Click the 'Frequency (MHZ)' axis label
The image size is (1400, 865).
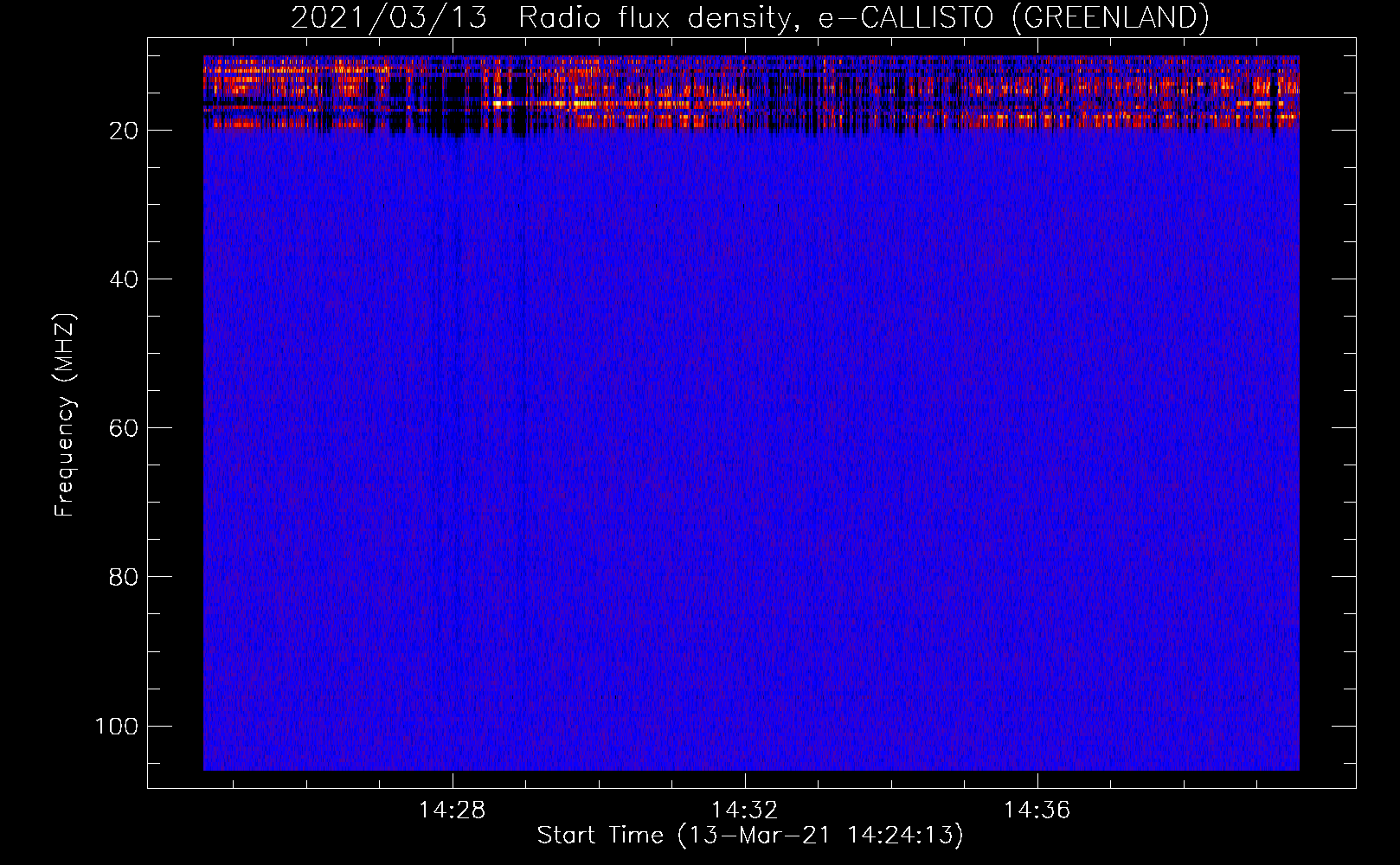pos(65,415)
